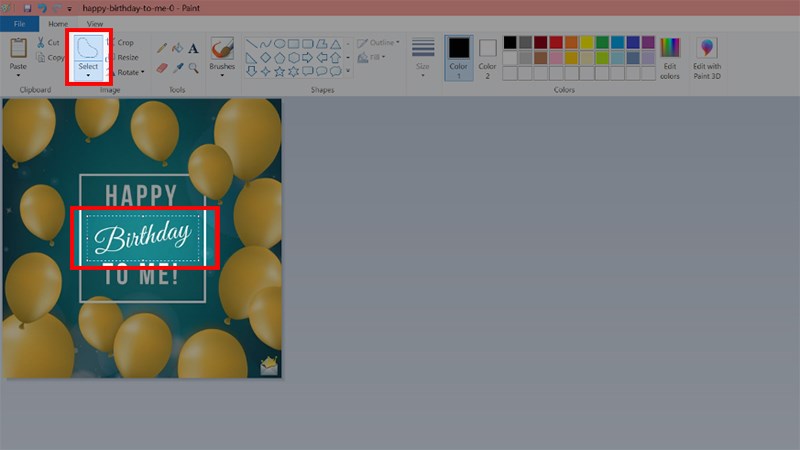800x450 pixels.
Task: Choose the Magnifier tool
Action: pyautogui.click(x=193, y=67)
